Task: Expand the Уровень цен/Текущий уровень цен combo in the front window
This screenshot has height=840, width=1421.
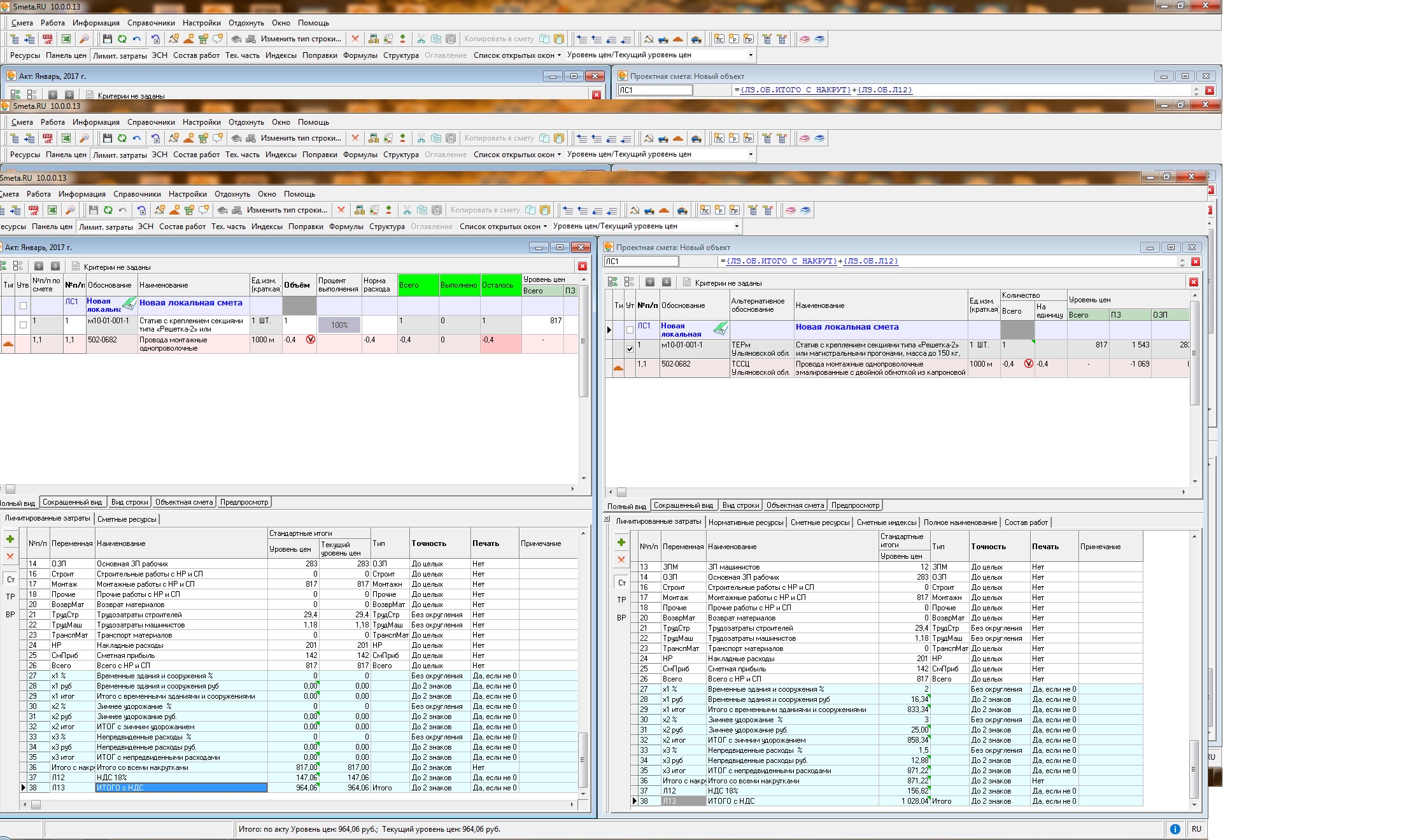Action: [737, 227]
